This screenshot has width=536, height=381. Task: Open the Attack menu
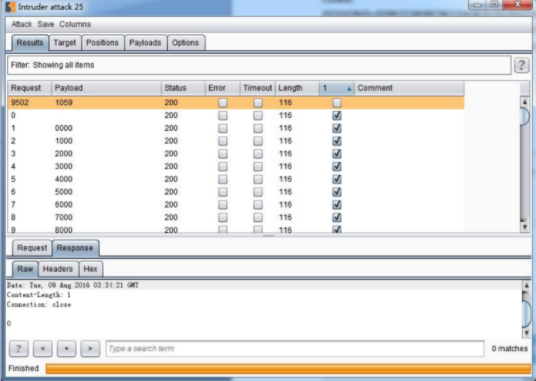tap(22, 24)
